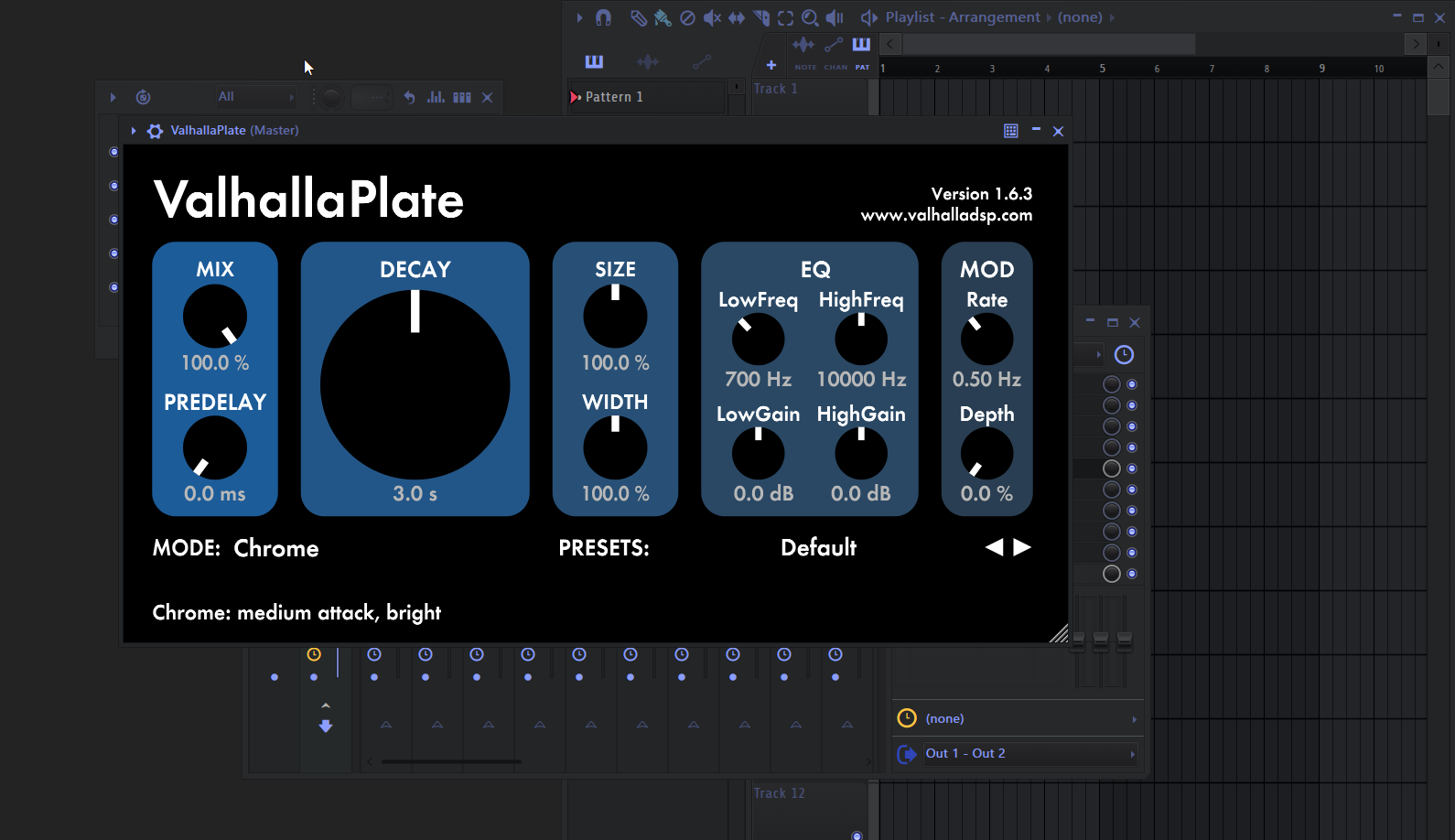
Task: Click the Playlist timeline scroll right button
Action: click(1416, 44)
